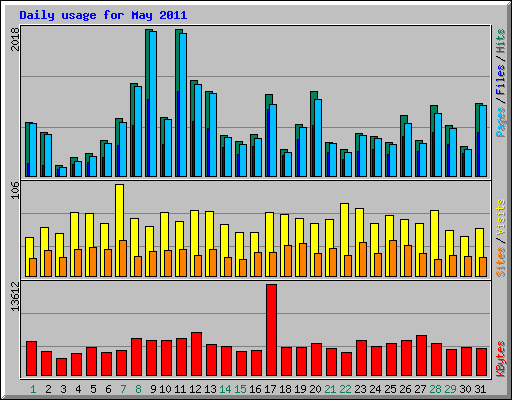
Task: Select the red KBytes bar for day 3
Action: click(61, 367)
